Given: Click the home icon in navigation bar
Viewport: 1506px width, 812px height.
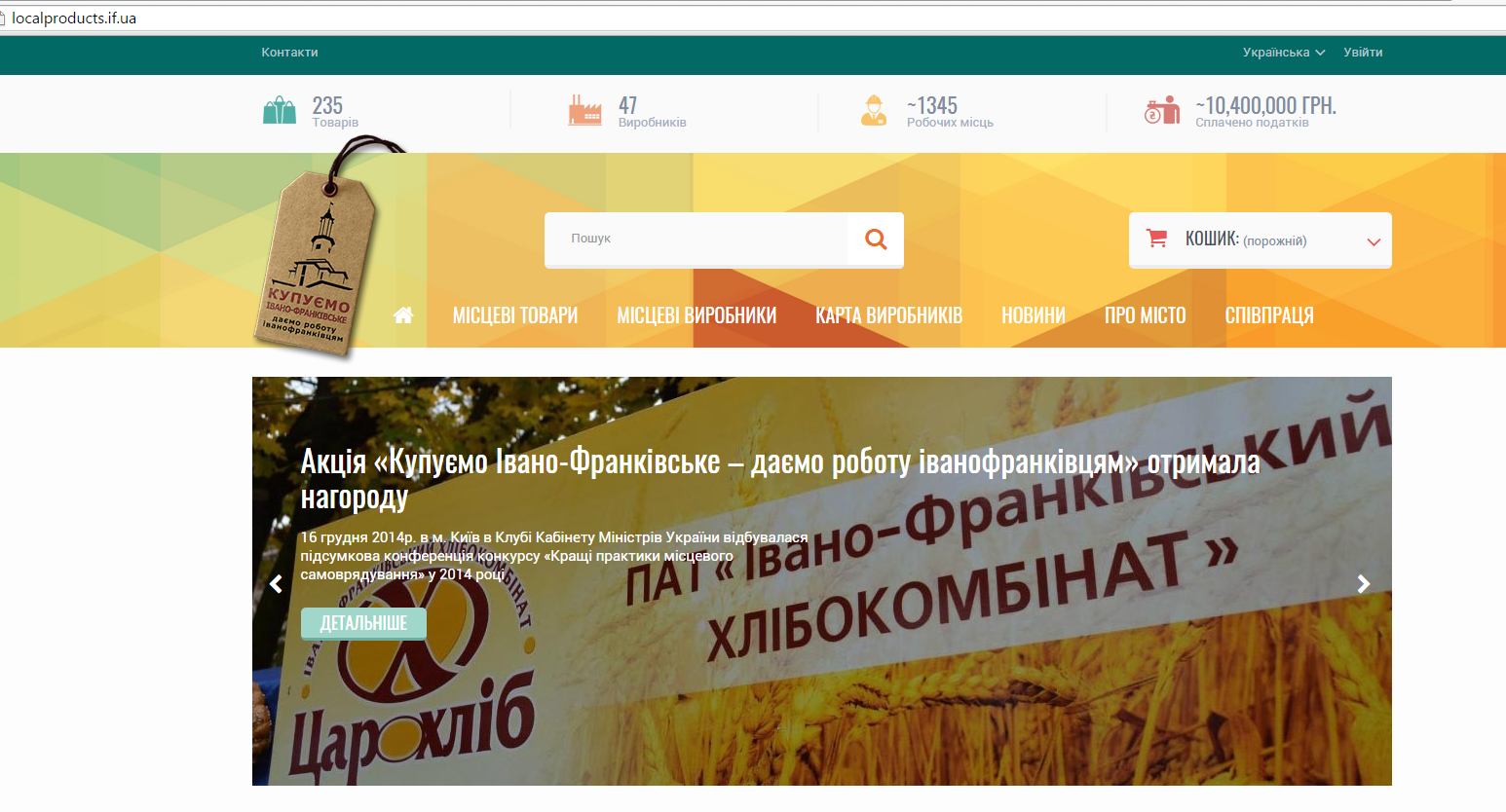Looking at the screenshot, I should pyautogui.click(x=403, y=314).
